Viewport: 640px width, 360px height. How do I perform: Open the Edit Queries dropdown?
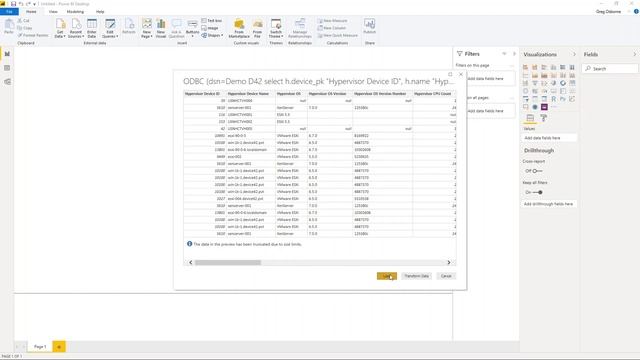110,28
